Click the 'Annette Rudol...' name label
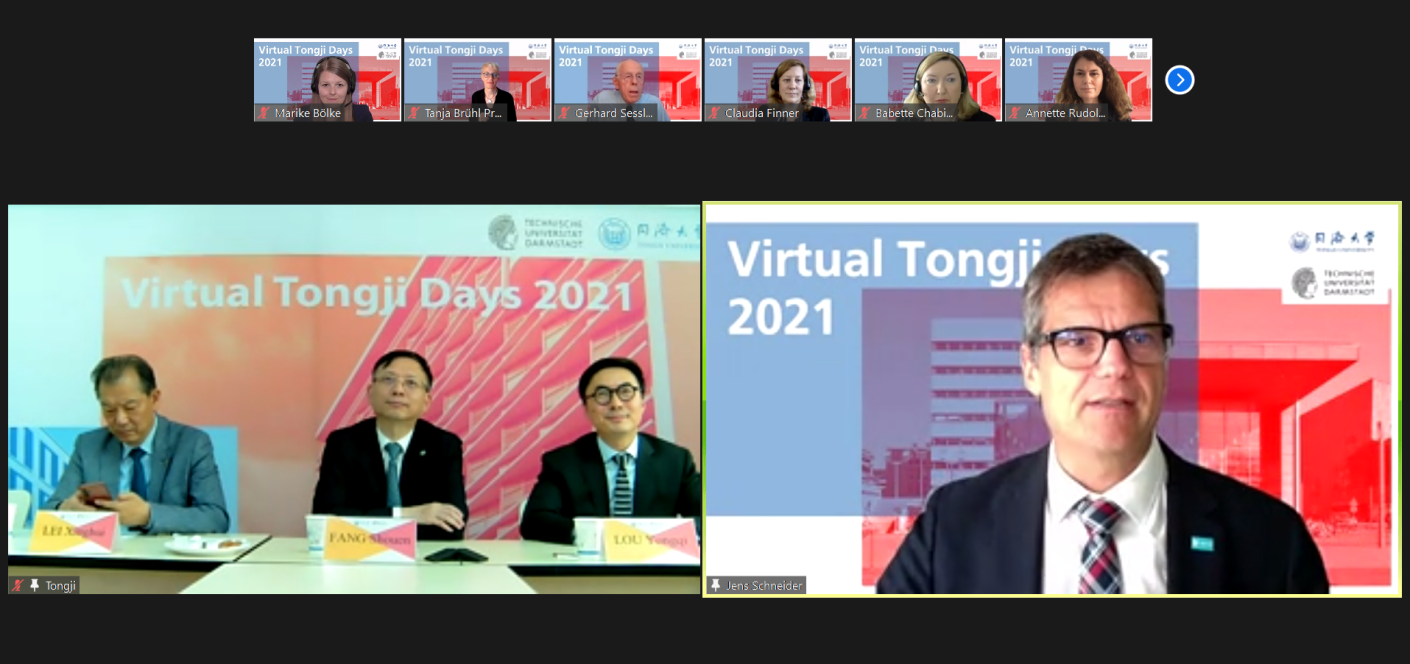Image resolution: width=1410 pixels, height=664 pixels. (x=1066, y=113)
